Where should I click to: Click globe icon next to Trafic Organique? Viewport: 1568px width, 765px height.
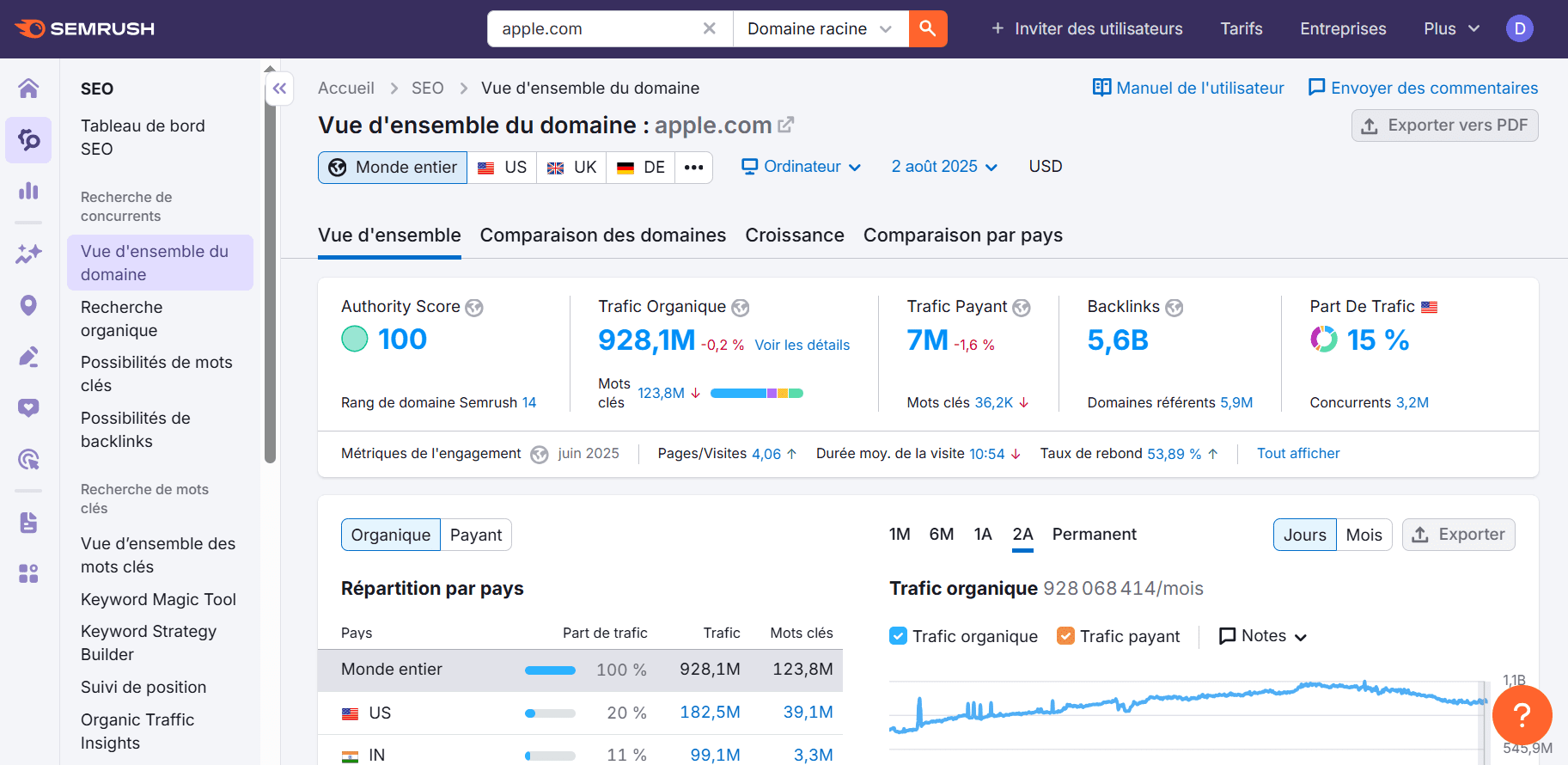(740, 308)
